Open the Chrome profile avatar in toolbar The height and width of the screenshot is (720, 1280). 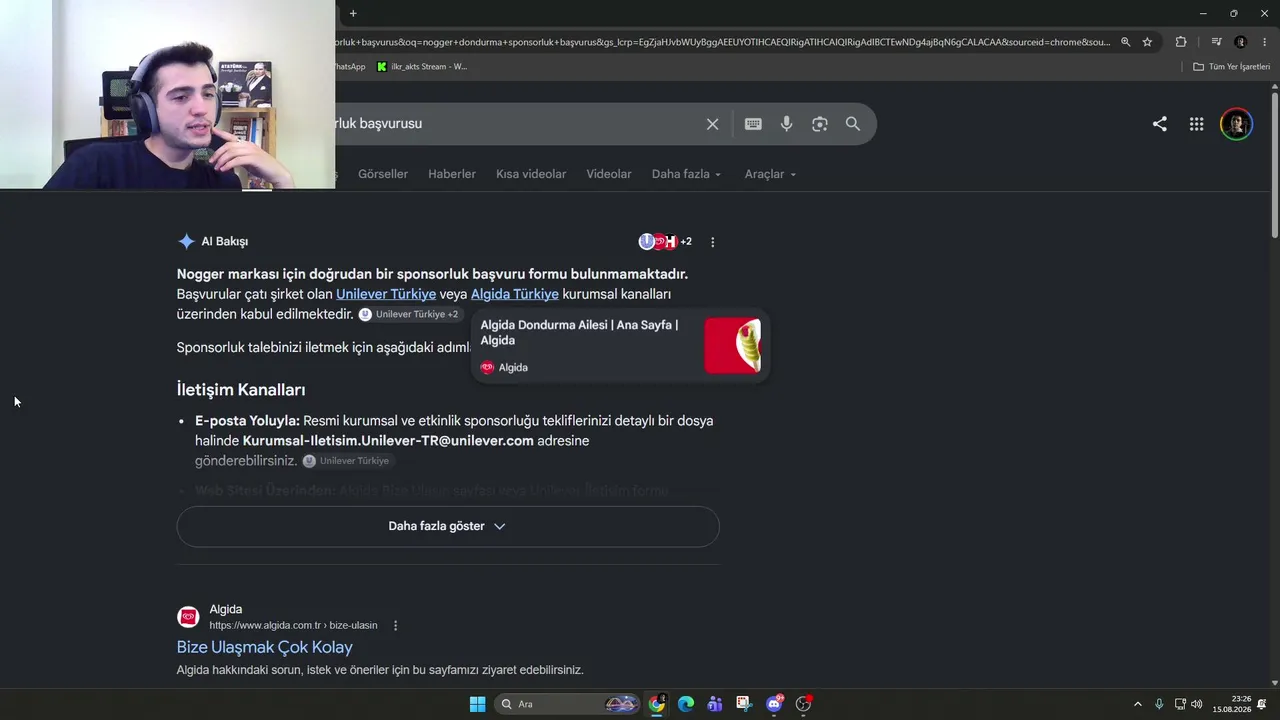click(x=1241, y=42)
